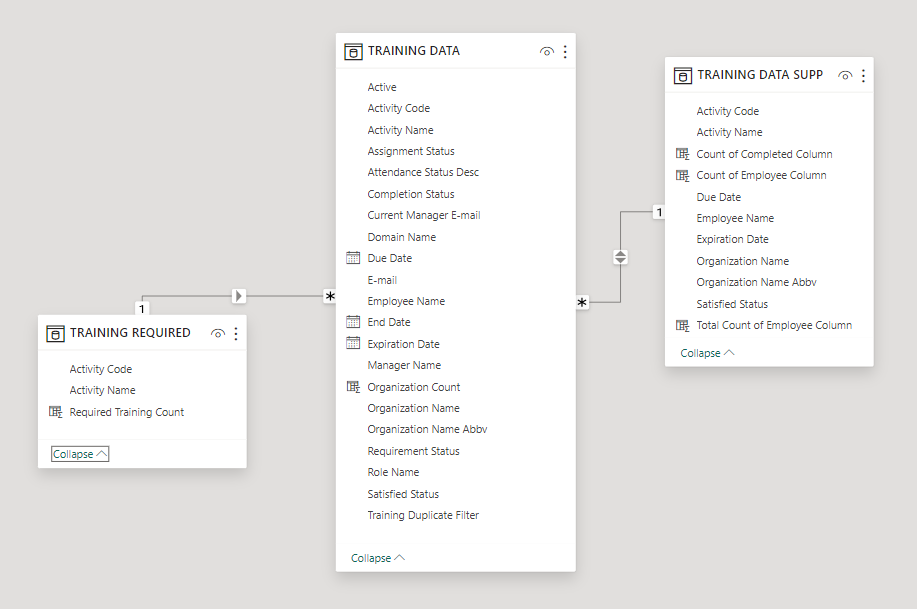Select the Current Manager E-mail field
917x609 pixels.
[x=423, y=215]
